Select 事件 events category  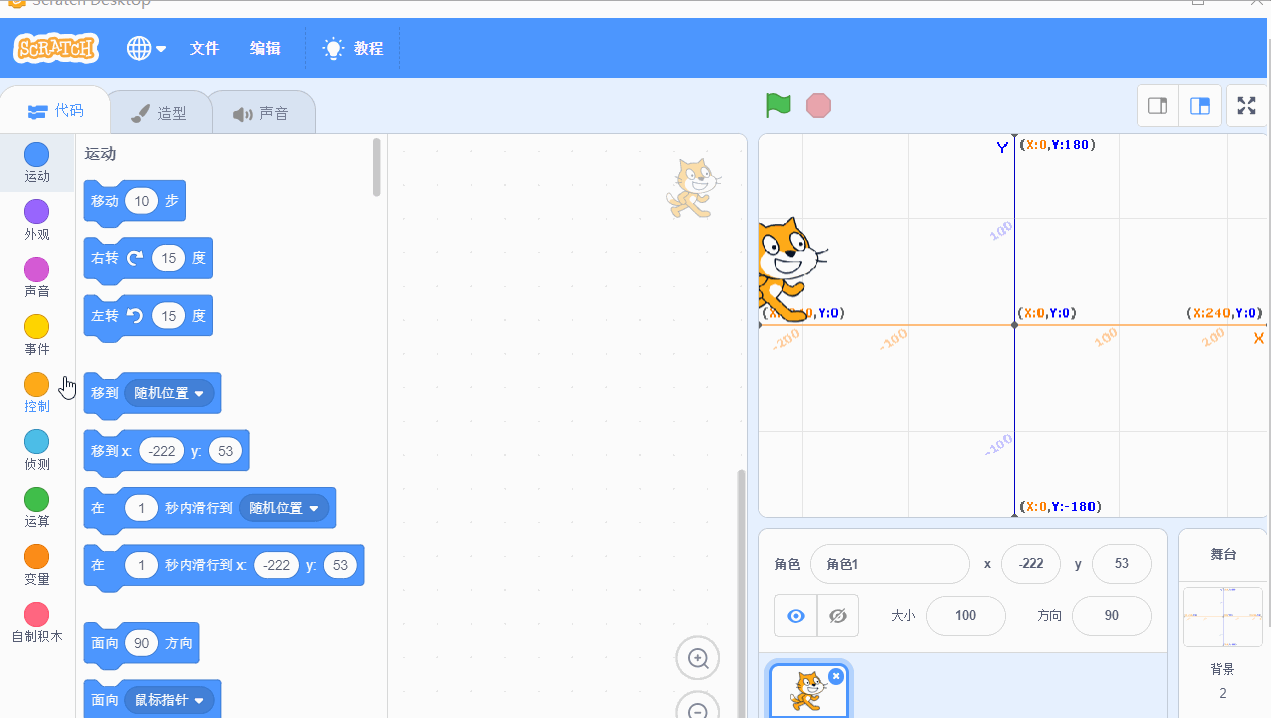pos(37,335)
